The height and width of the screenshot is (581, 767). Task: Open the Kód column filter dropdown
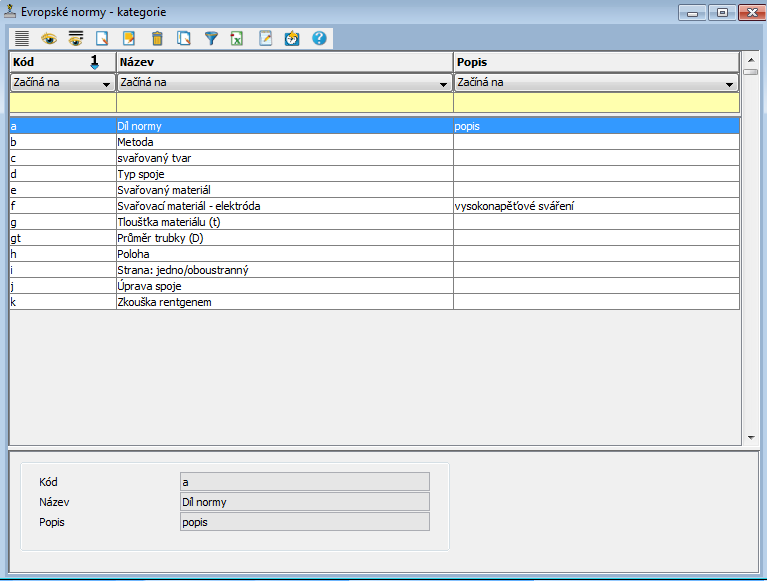click(x=106, y=84)
